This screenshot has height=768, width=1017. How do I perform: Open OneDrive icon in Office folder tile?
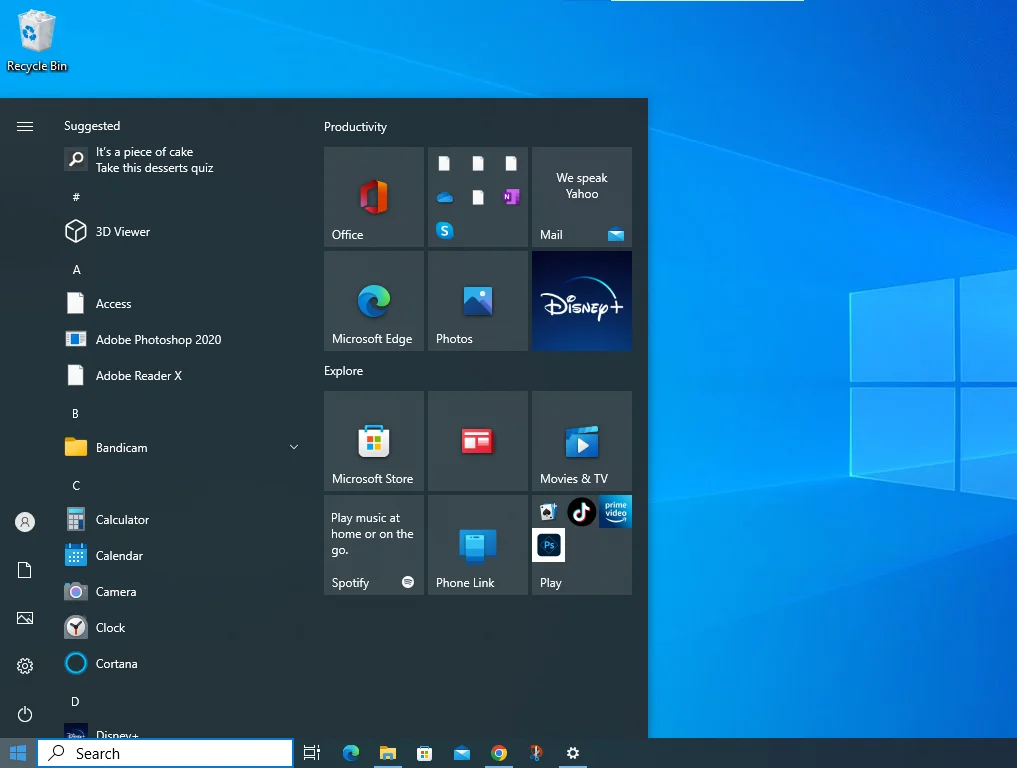click(x=445, y=197)
